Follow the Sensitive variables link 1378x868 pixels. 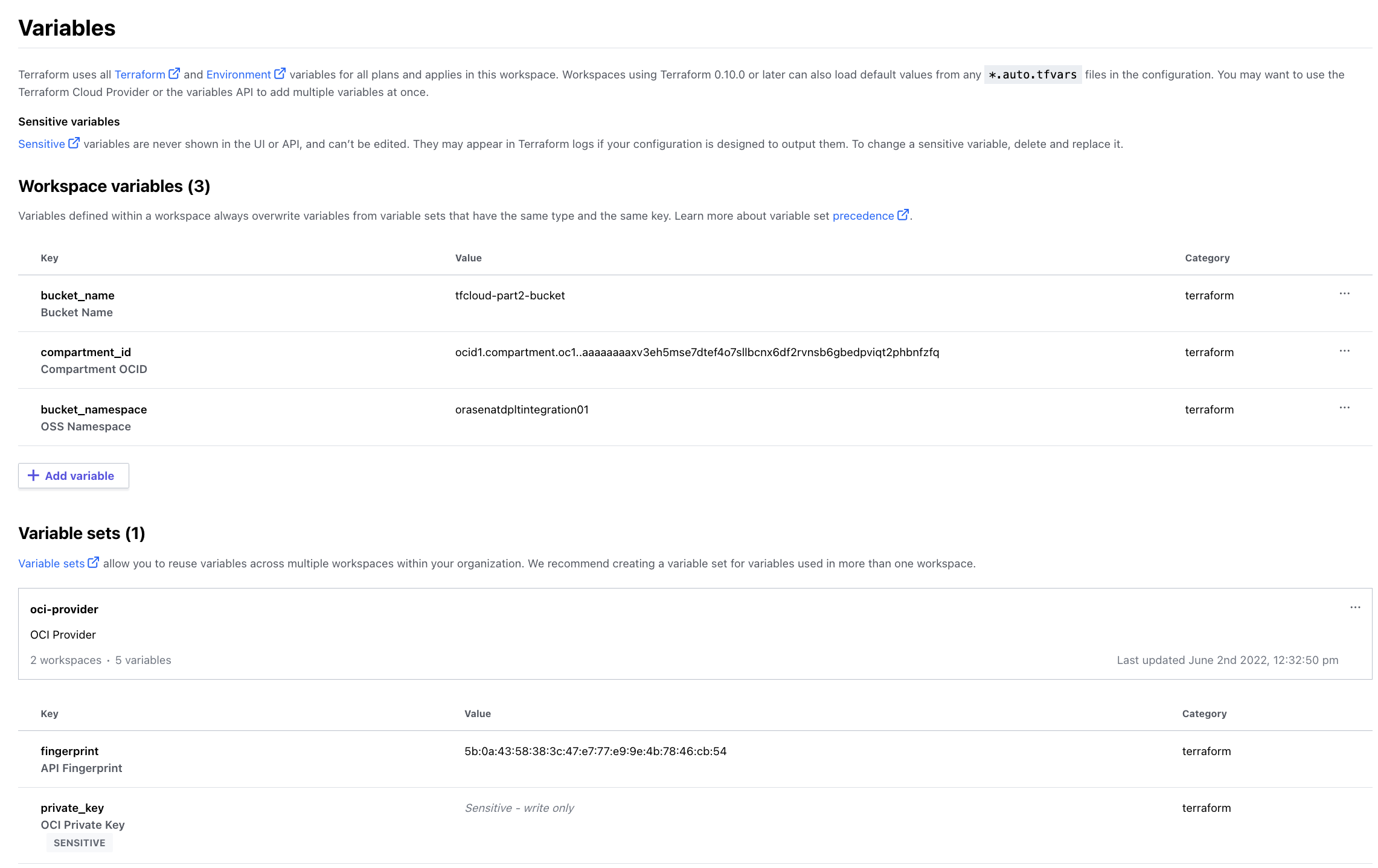[x=41, y=144]
